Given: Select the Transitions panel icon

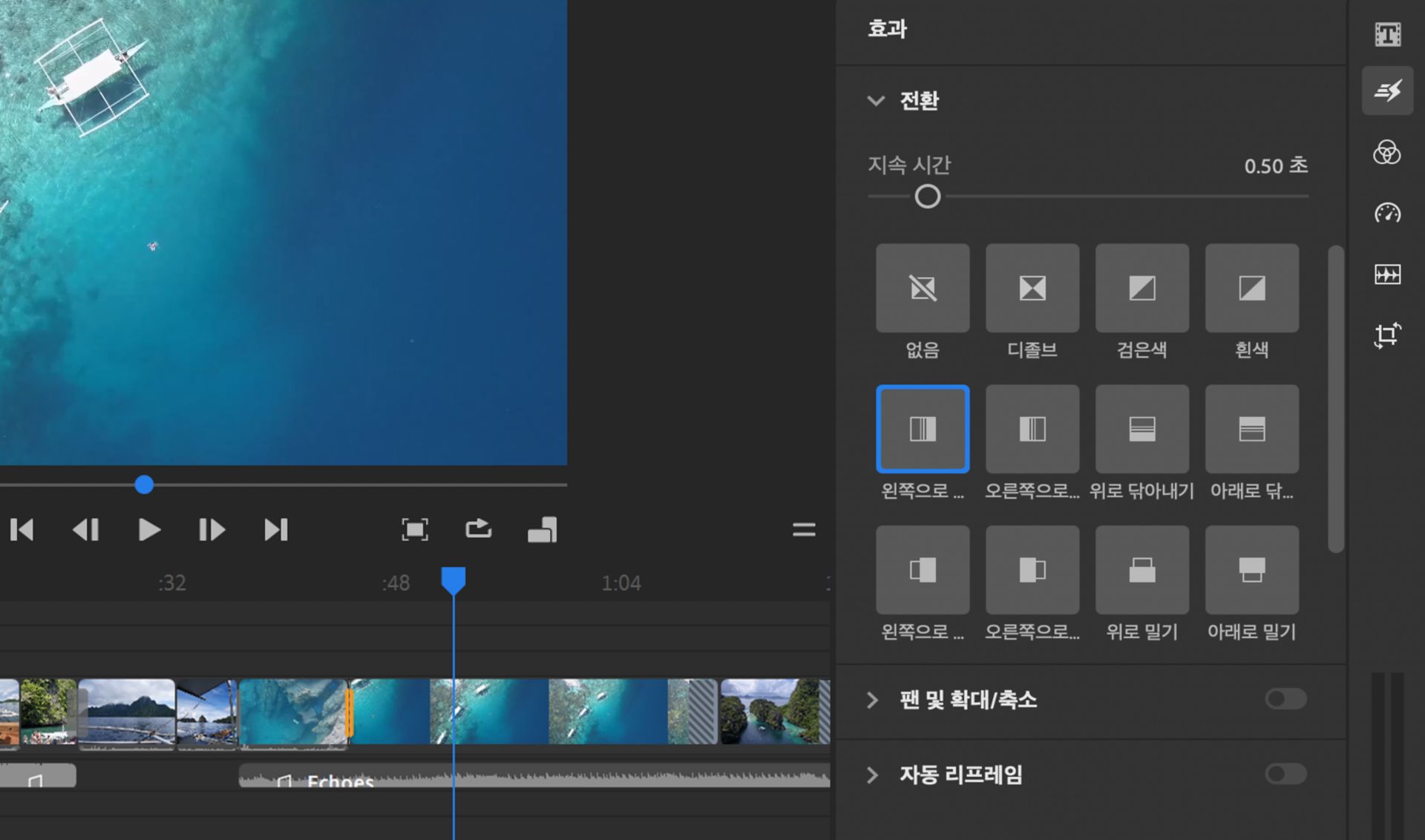Looking at the screenshot, I should tap(1387, 91).
